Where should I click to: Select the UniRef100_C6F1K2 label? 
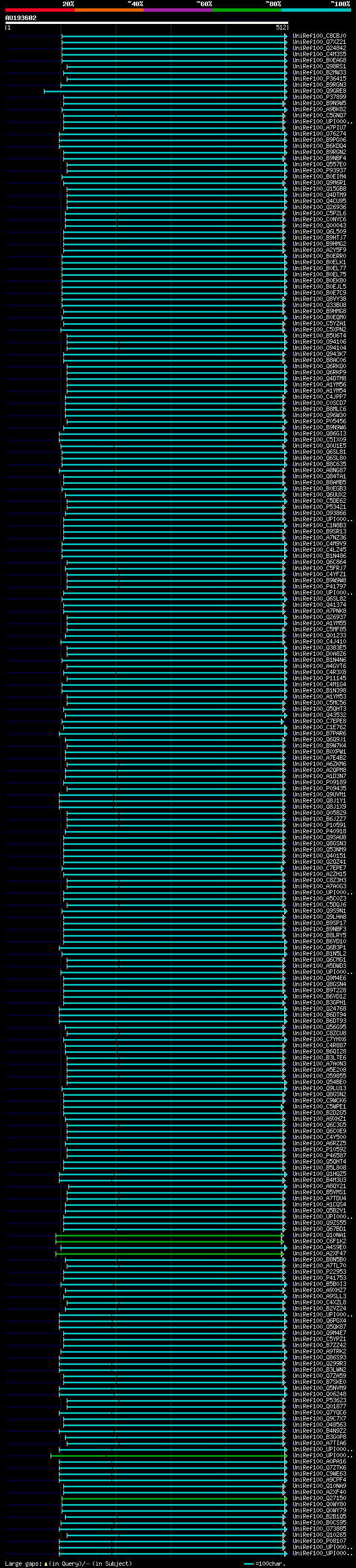(x=319, y=1240)
